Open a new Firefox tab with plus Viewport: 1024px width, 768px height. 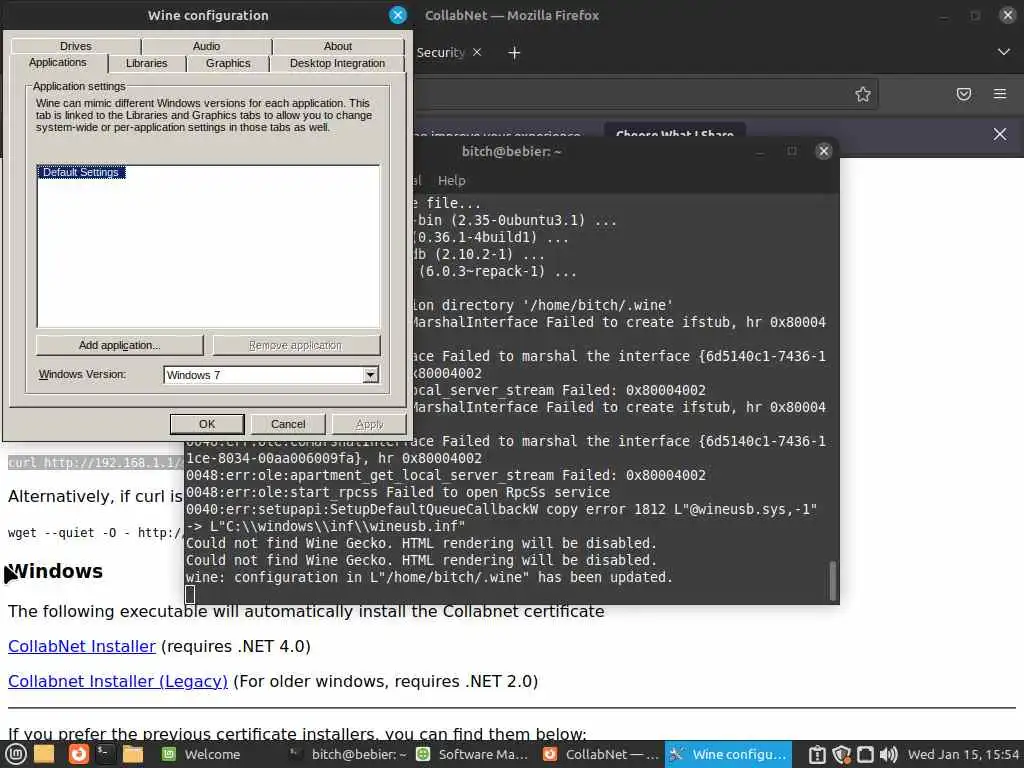tap(514, 53)
